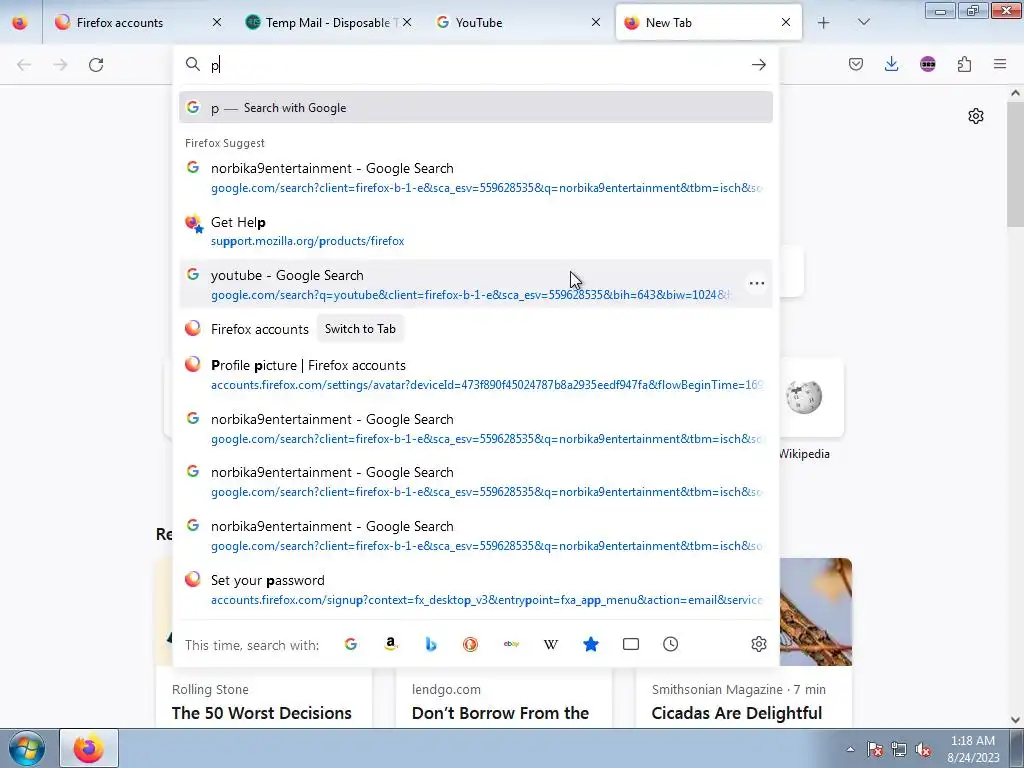This screenshot has height=768, width=1024.
Task: Close the YouTube tab
Action: [x=596, y=23]
